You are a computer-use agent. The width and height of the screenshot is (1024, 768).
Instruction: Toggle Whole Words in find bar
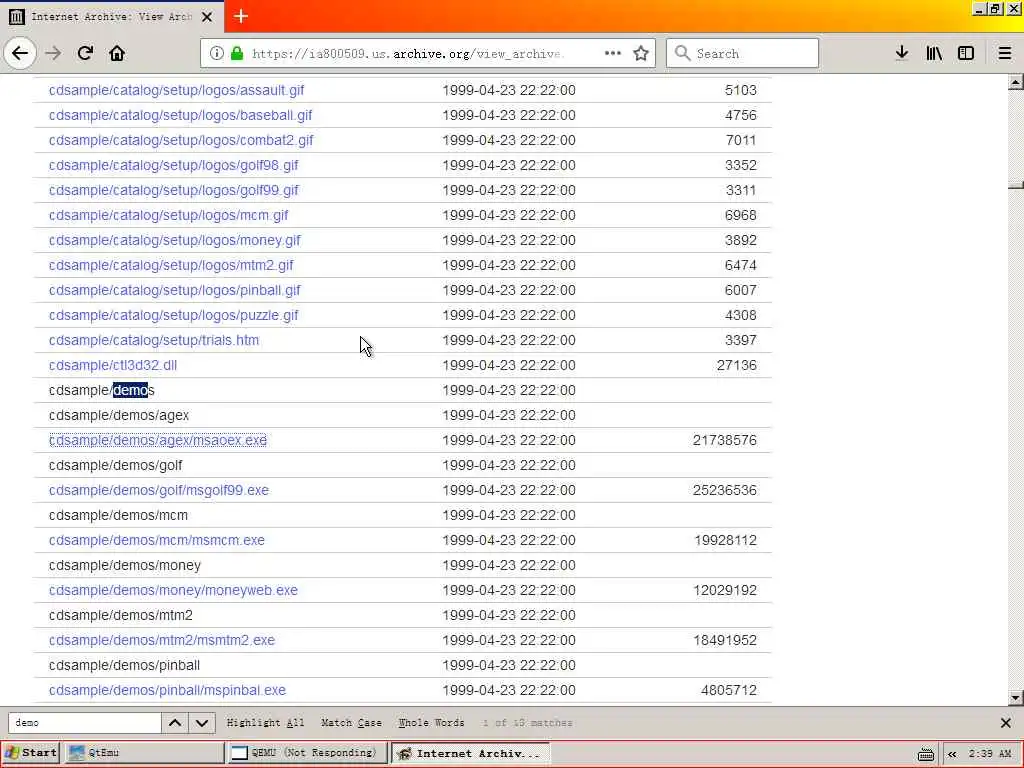pos(432,723)
